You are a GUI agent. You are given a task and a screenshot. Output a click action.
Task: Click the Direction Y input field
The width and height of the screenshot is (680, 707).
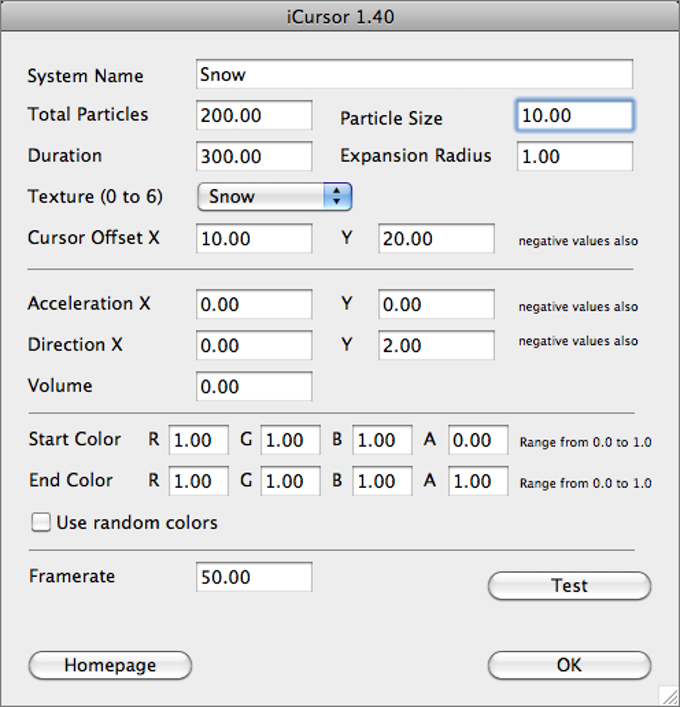pos(436,346)
